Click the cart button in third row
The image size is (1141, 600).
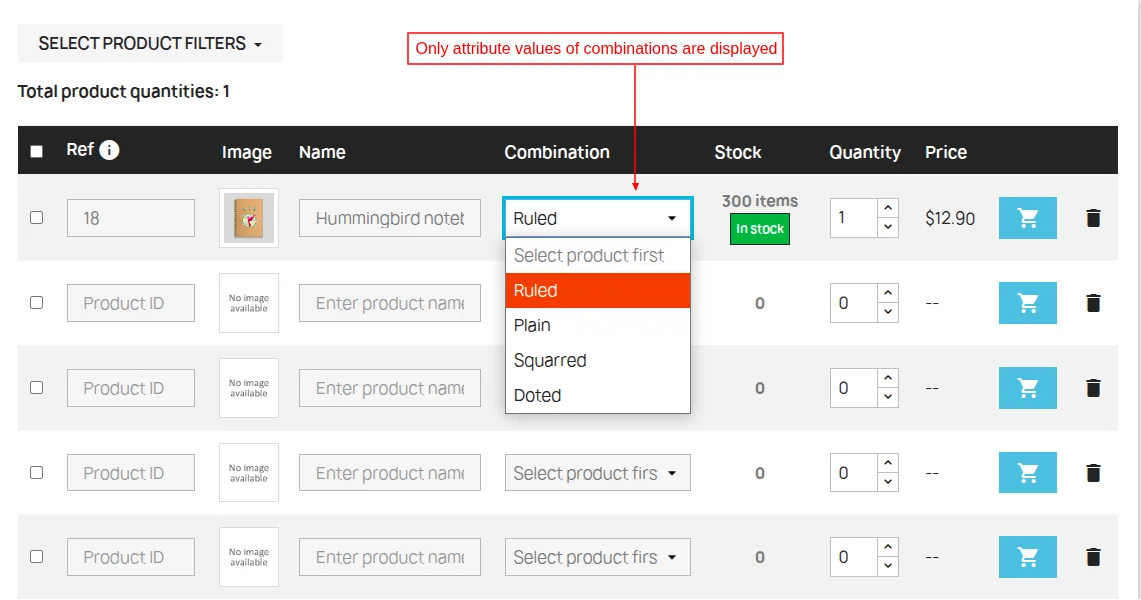(1027, 388)
